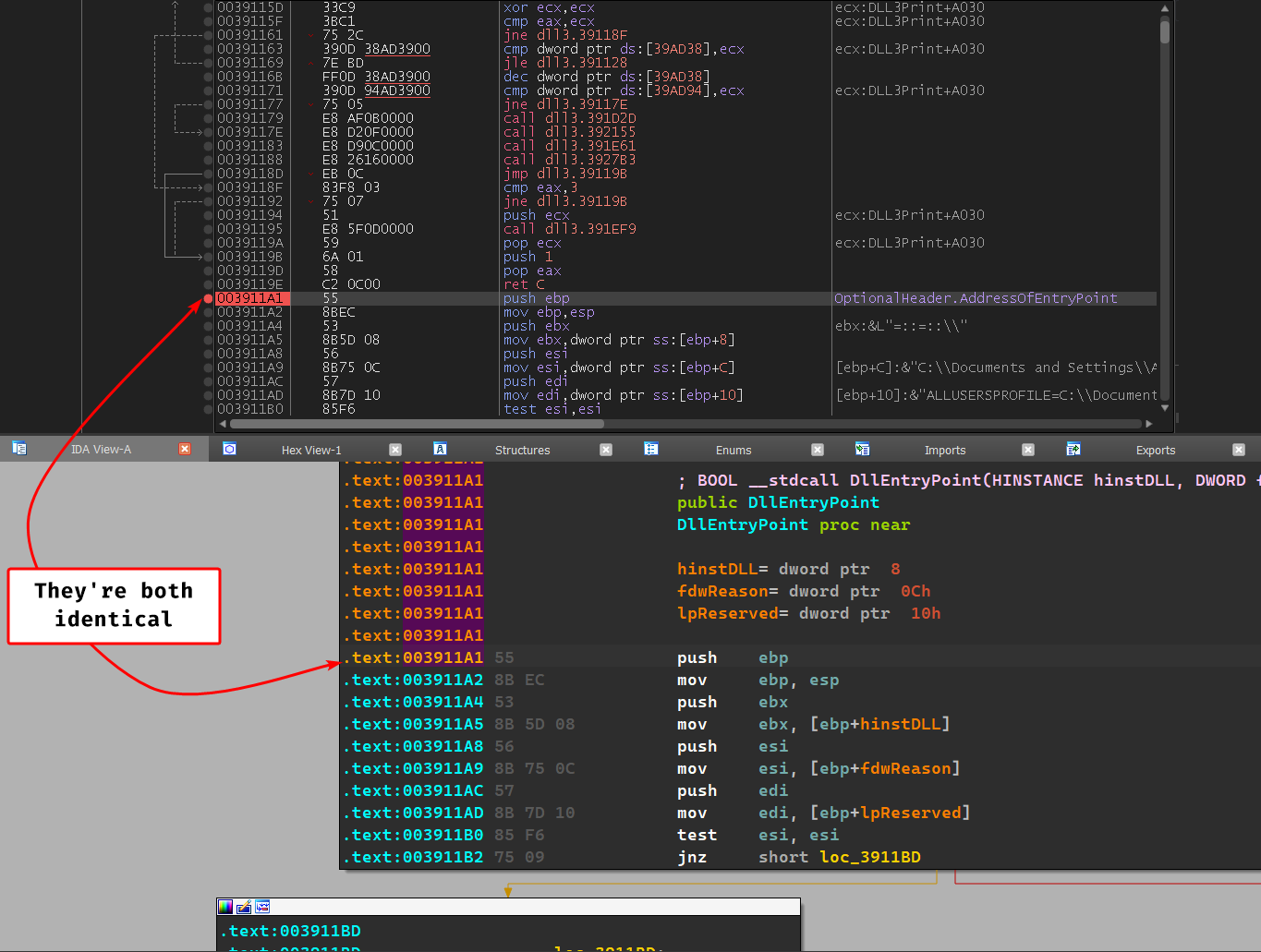This screenshot has width=1261, height=952.
Task: Close the IDA View-A tab
Action: 185,450
